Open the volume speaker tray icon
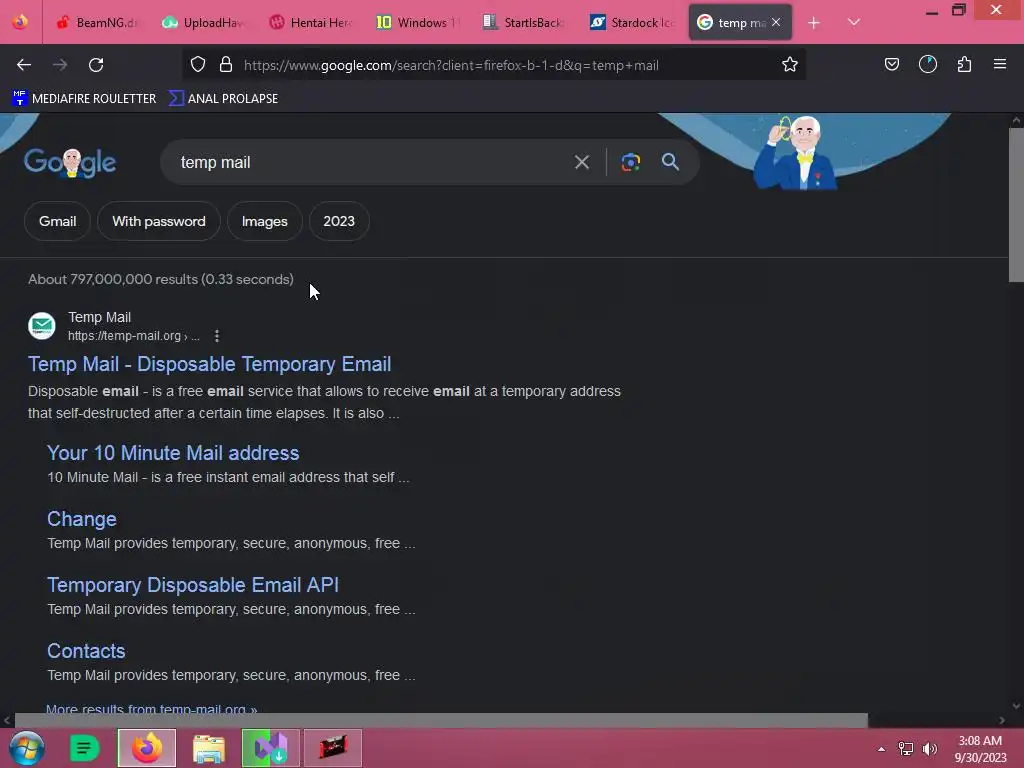The height and width of the screenshot is (768, 1024). [x=929, y=749]
